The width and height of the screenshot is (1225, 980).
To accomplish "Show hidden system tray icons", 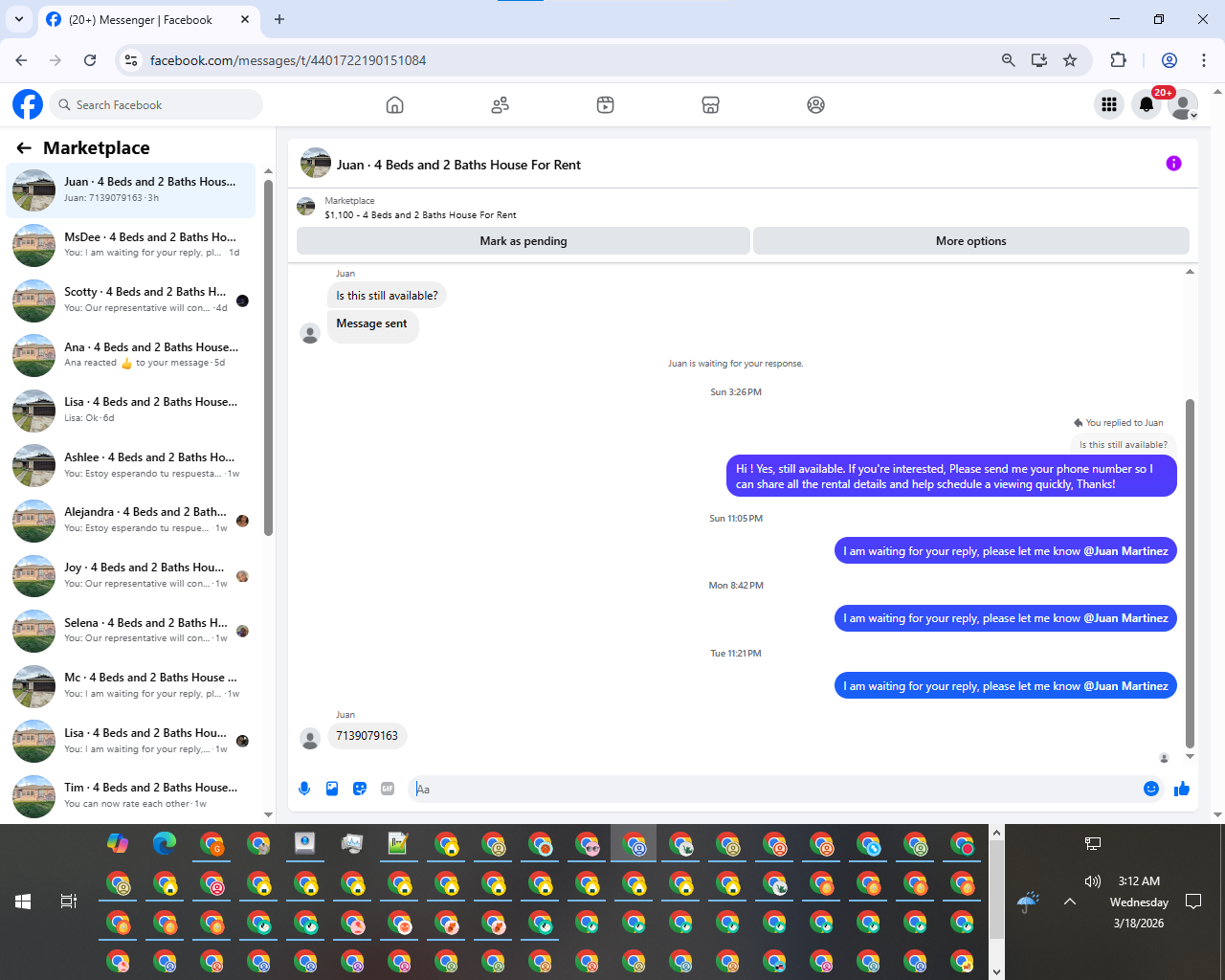I will 1070,902.
